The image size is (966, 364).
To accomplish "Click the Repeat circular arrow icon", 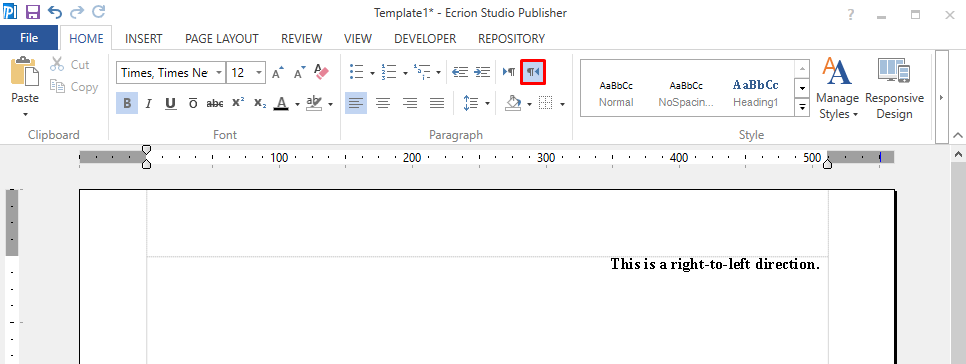I will tap(98, 12).
